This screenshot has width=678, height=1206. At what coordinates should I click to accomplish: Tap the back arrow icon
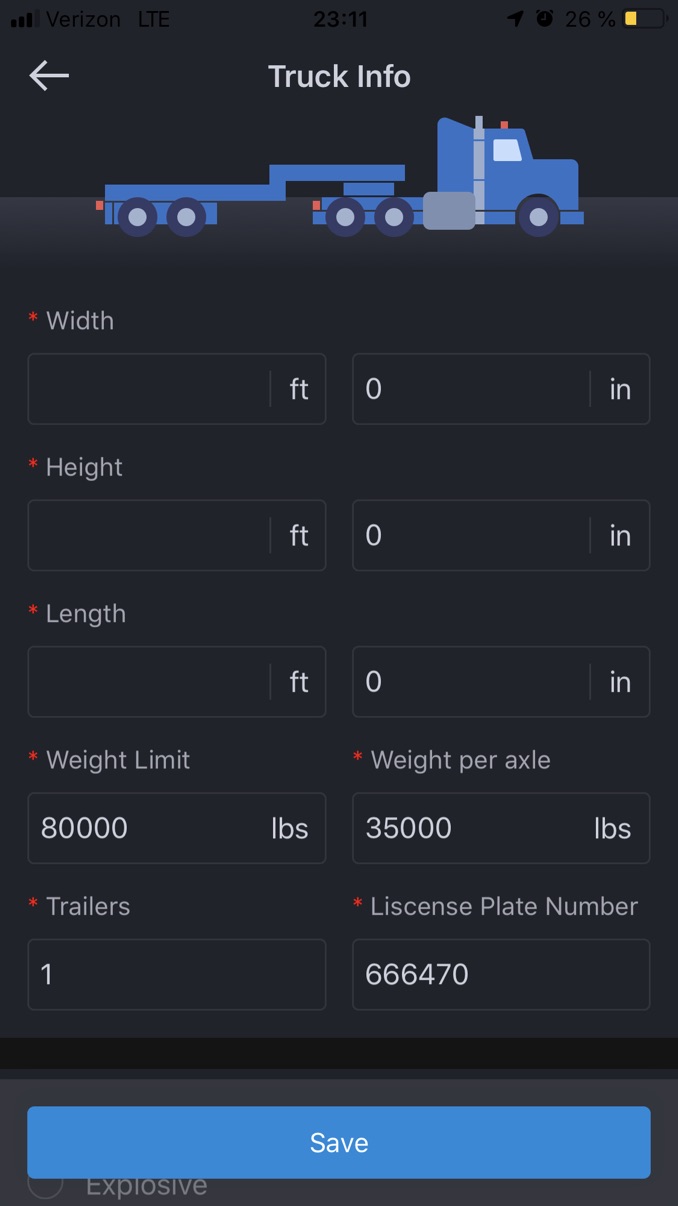(48, 75)
